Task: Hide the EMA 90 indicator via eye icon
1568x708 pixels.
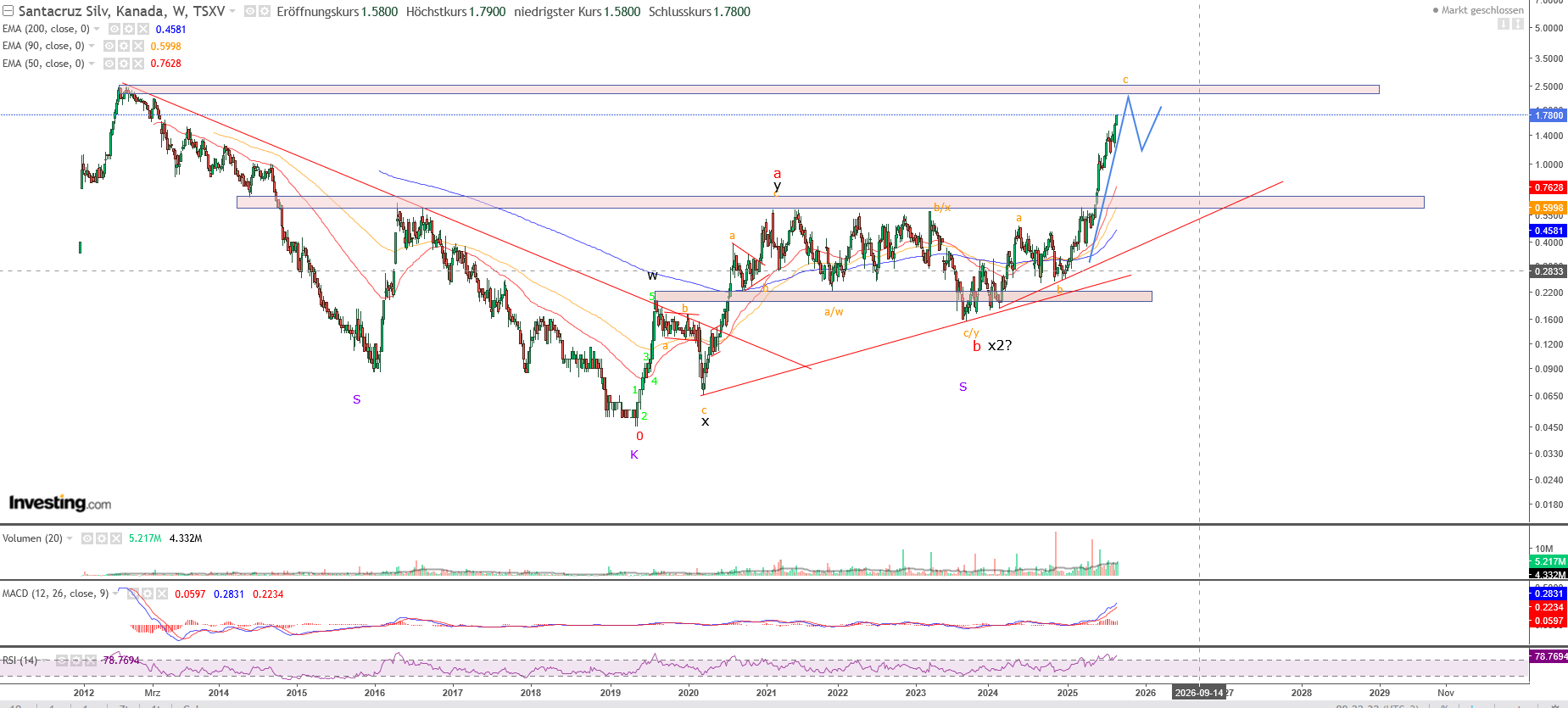Action: point(109,46)
